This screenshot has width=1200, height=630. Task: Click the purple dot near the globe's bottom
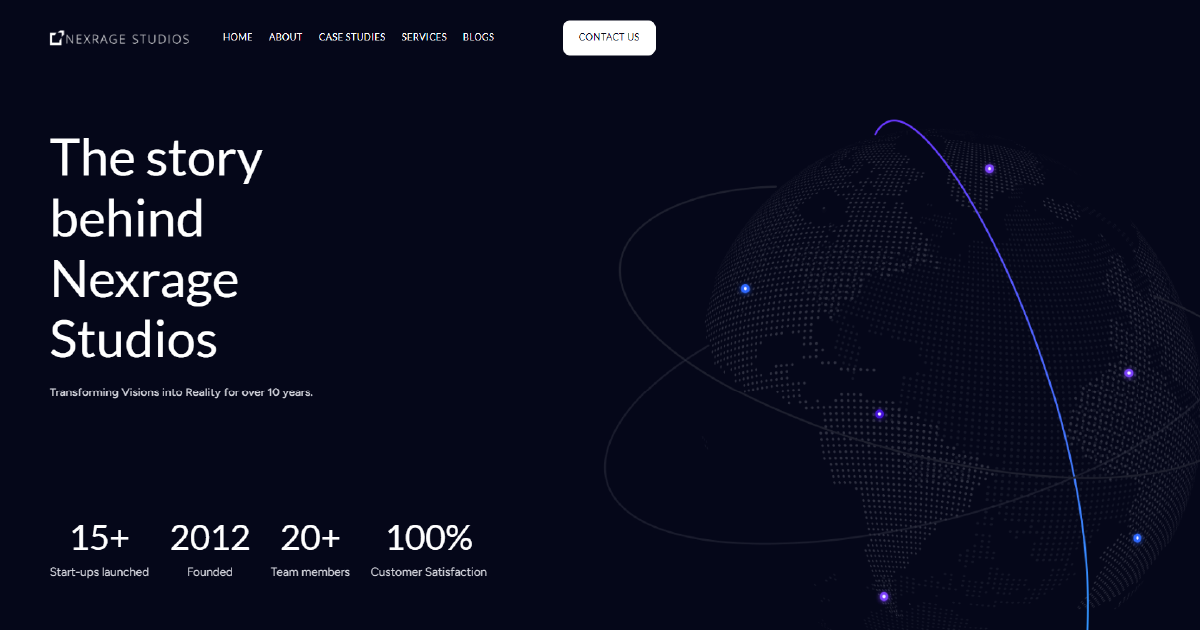point(884,597)
